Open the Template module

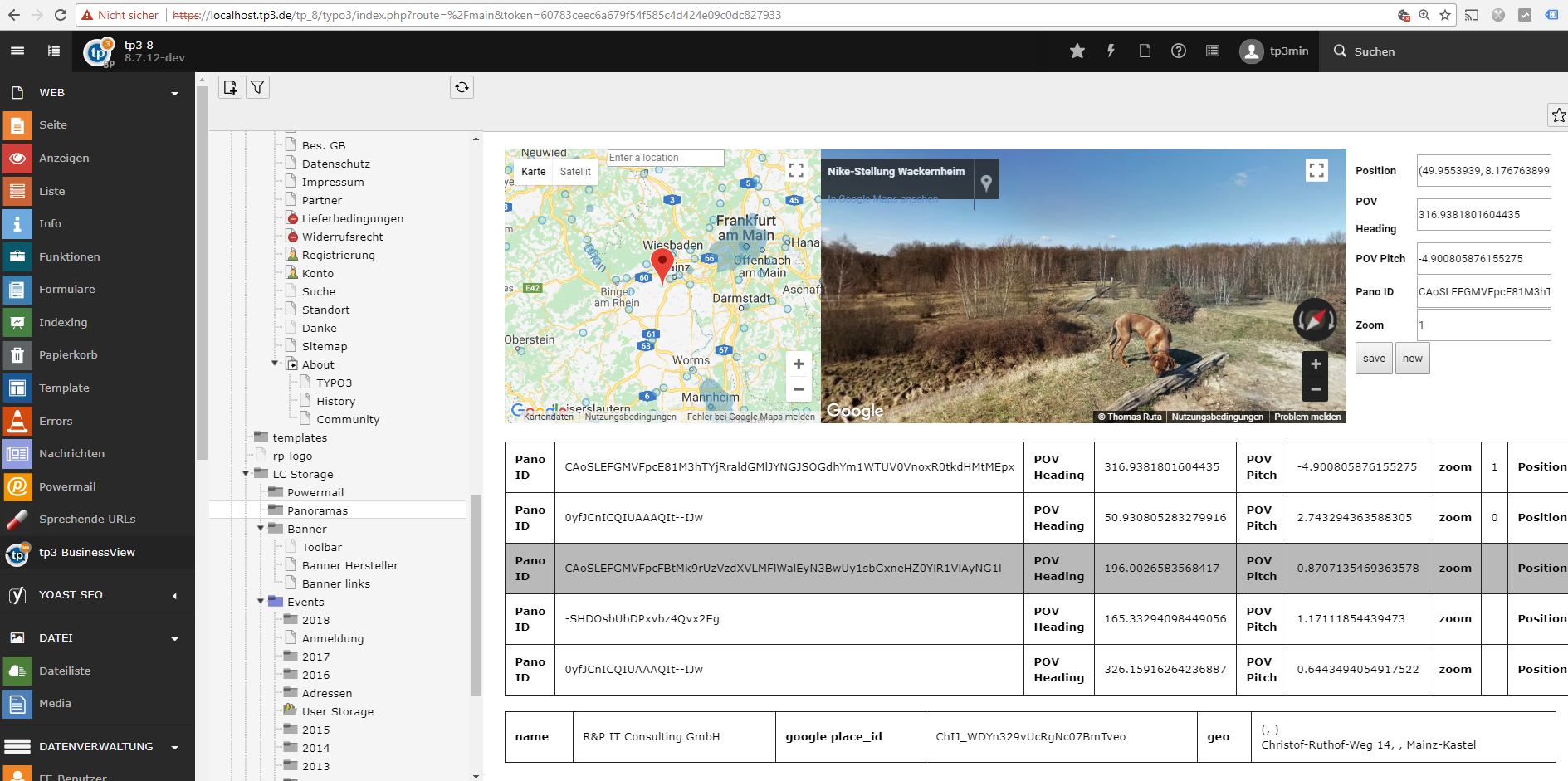pyautogui.click(x=64, y=388)
